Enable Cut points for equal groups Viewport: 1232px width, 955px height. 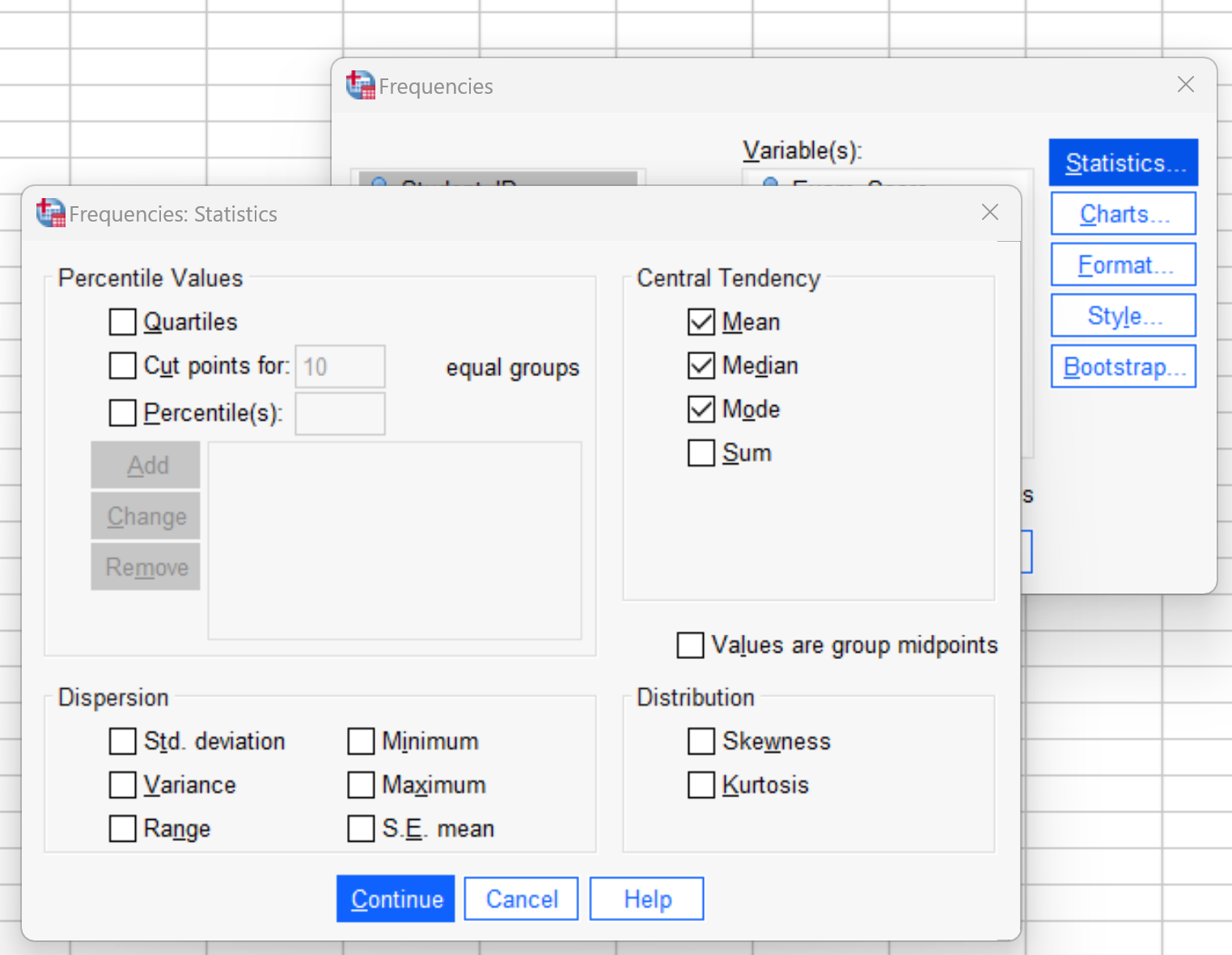(x=122, y=366)
